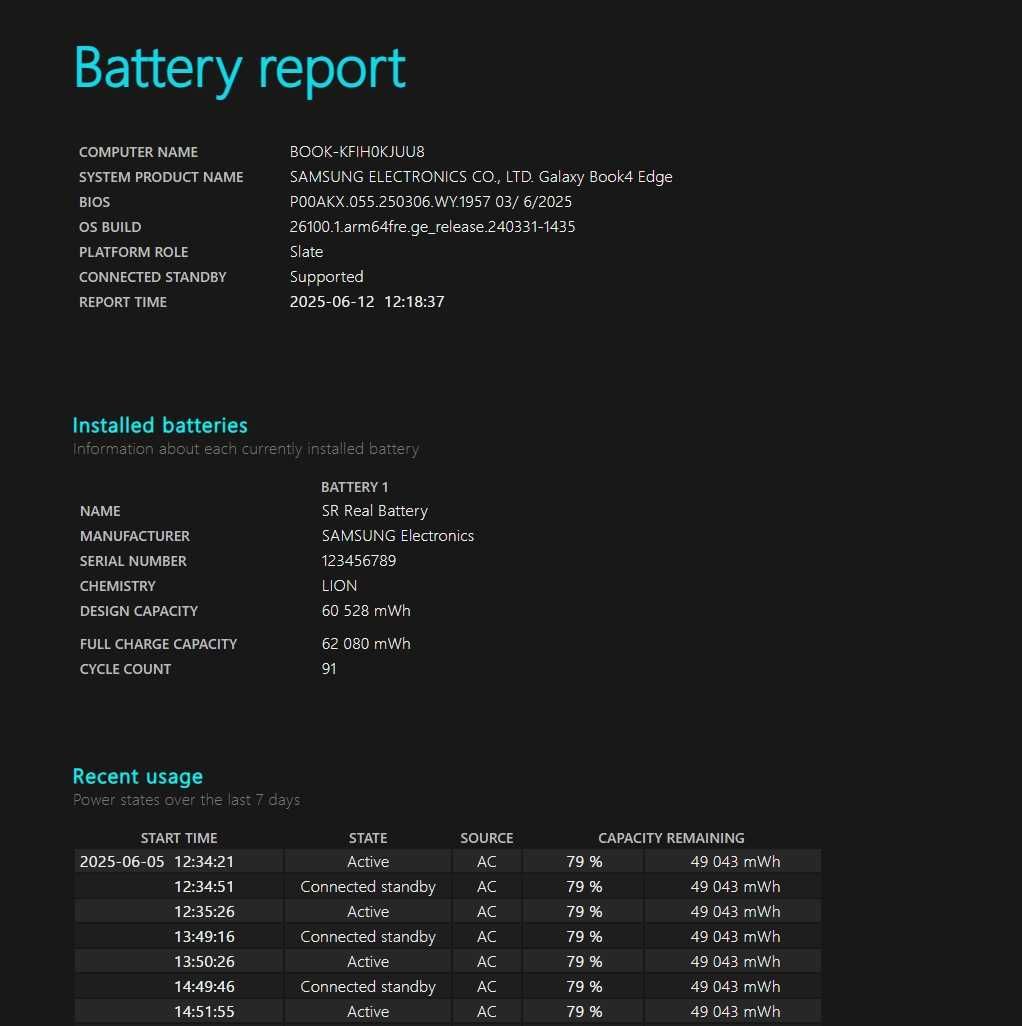The image size is (1022, 1026).
Task: Select cycle count value 91
Action: 329,669
